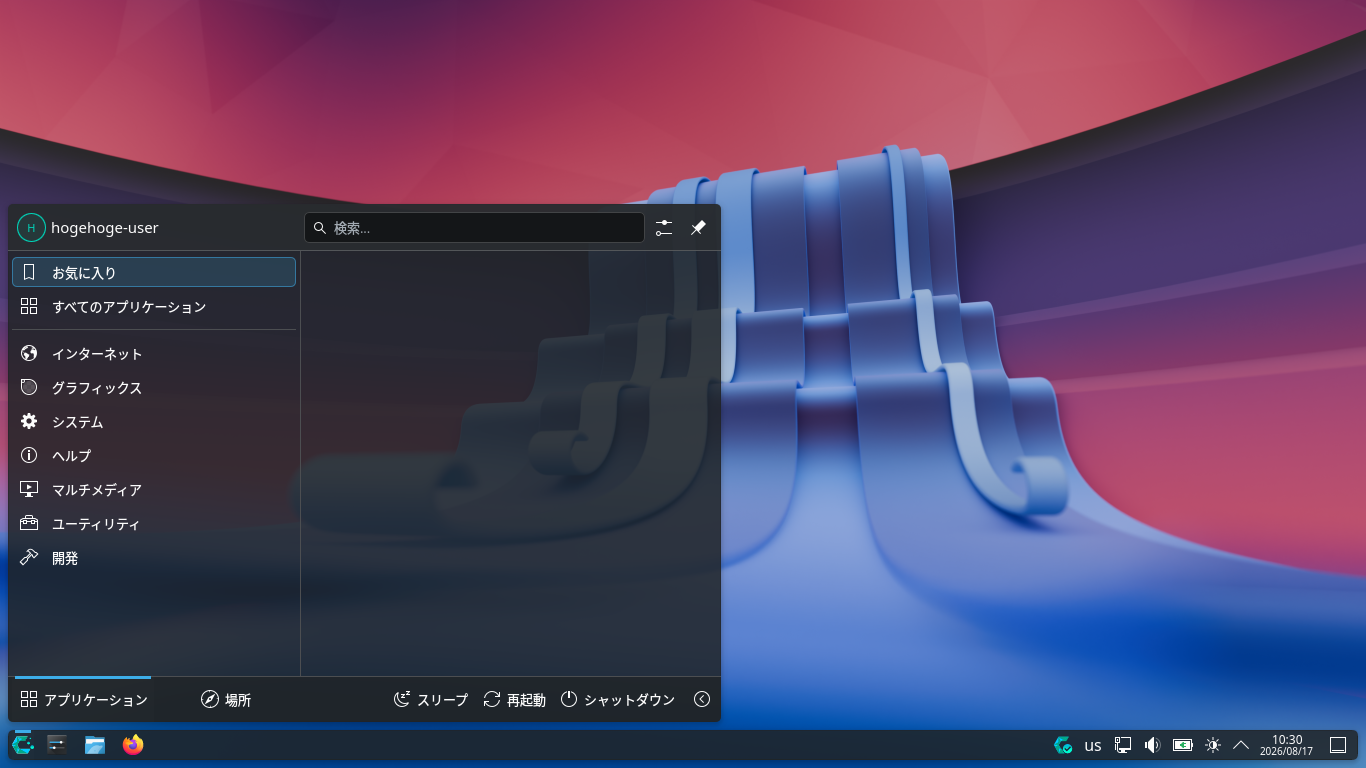Open the network connections tray icon

(x=1123, y=745)
